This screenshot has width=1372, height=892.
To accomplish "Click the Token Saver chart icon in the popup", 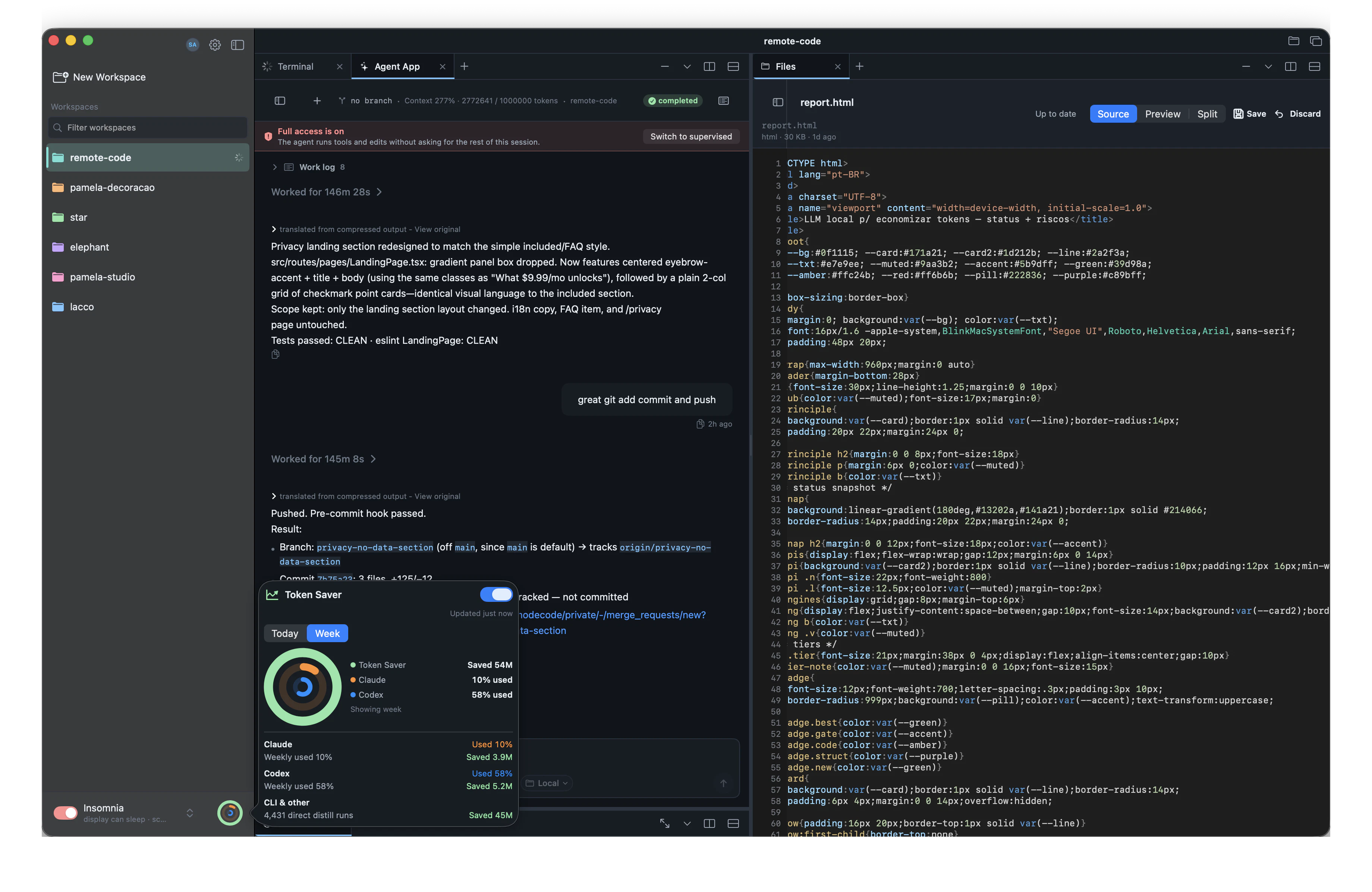I will [x=272, y=594].
